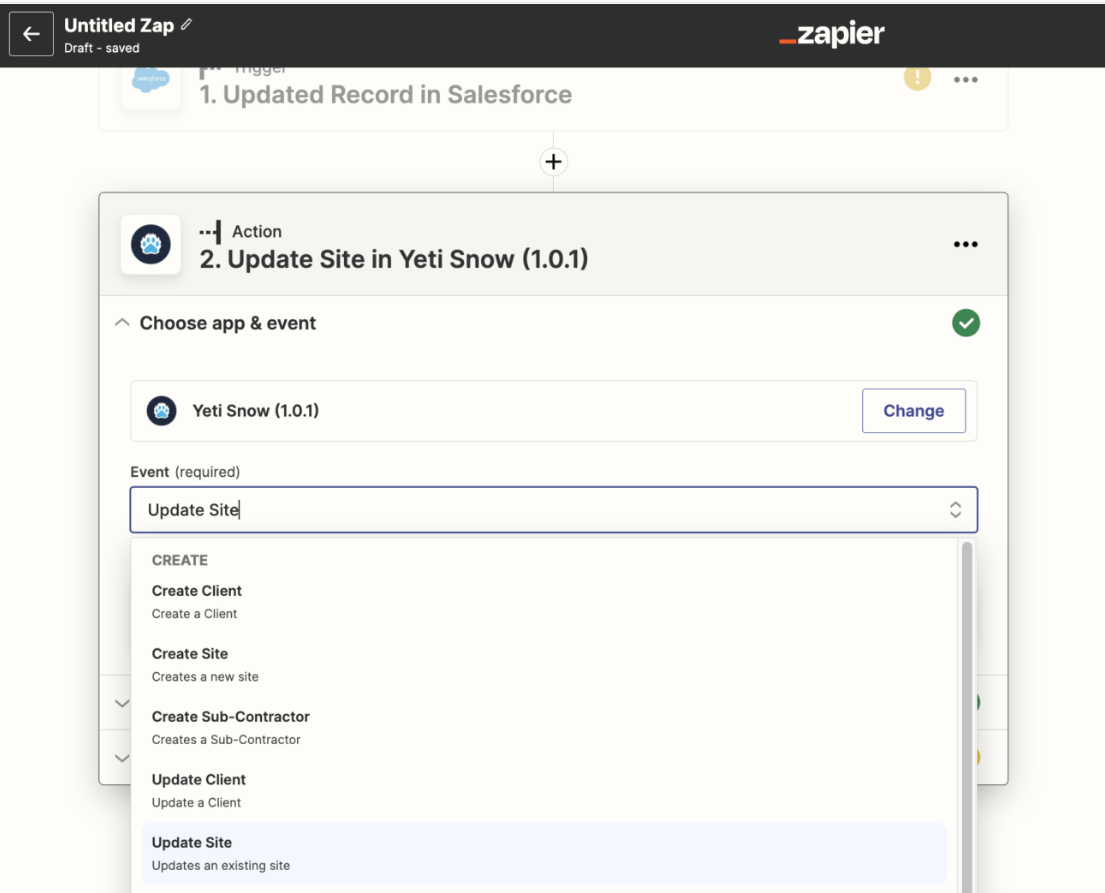
Task: Click green checkmark beside Choose app & event
Action: [x=965, y=323]
